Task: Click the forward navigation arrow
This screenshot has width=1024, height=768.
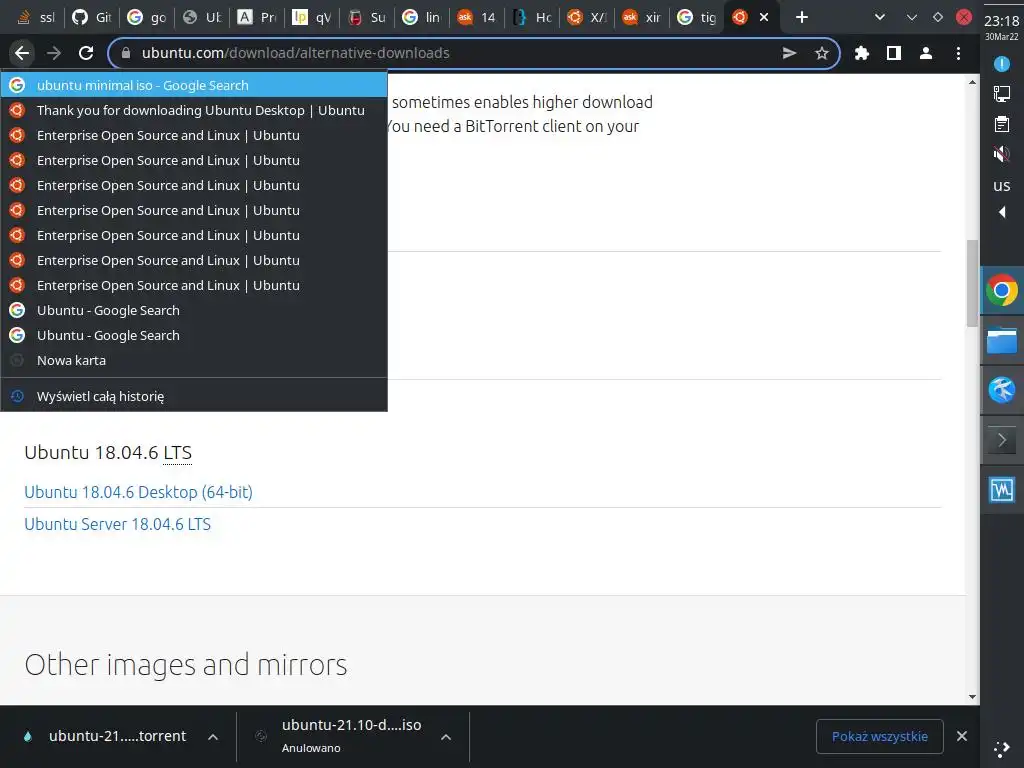Action: pyautogui.click(x=54, y=53)
